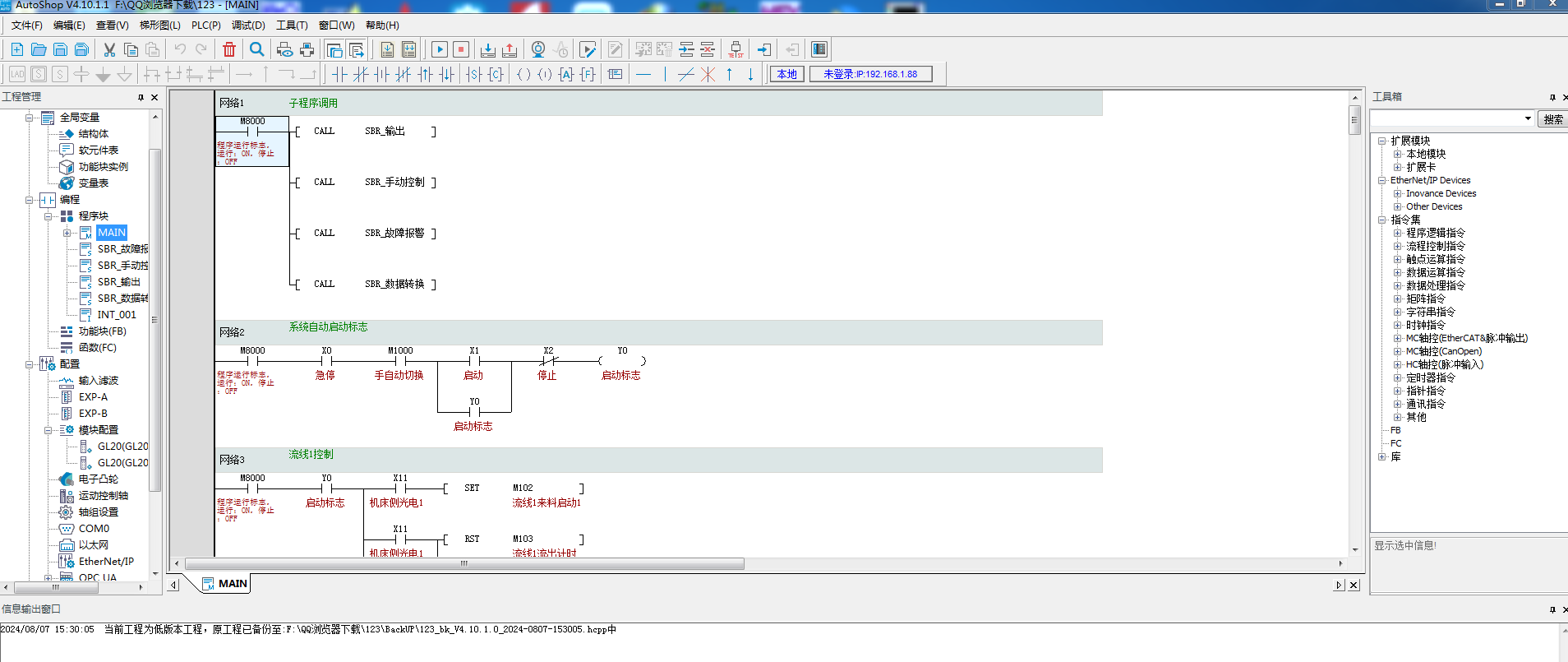1568x662 pixels.
Task: Click the scissors Cut icon
Action: coord(109,49)
